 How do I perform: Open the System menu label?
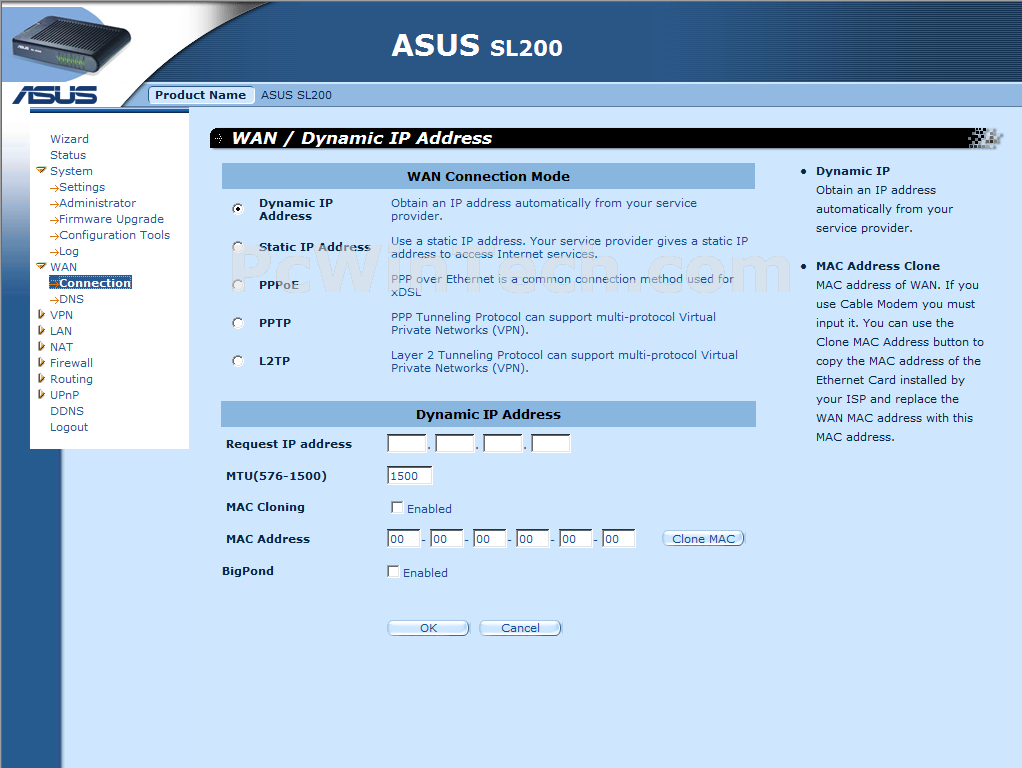pos(71,171)
